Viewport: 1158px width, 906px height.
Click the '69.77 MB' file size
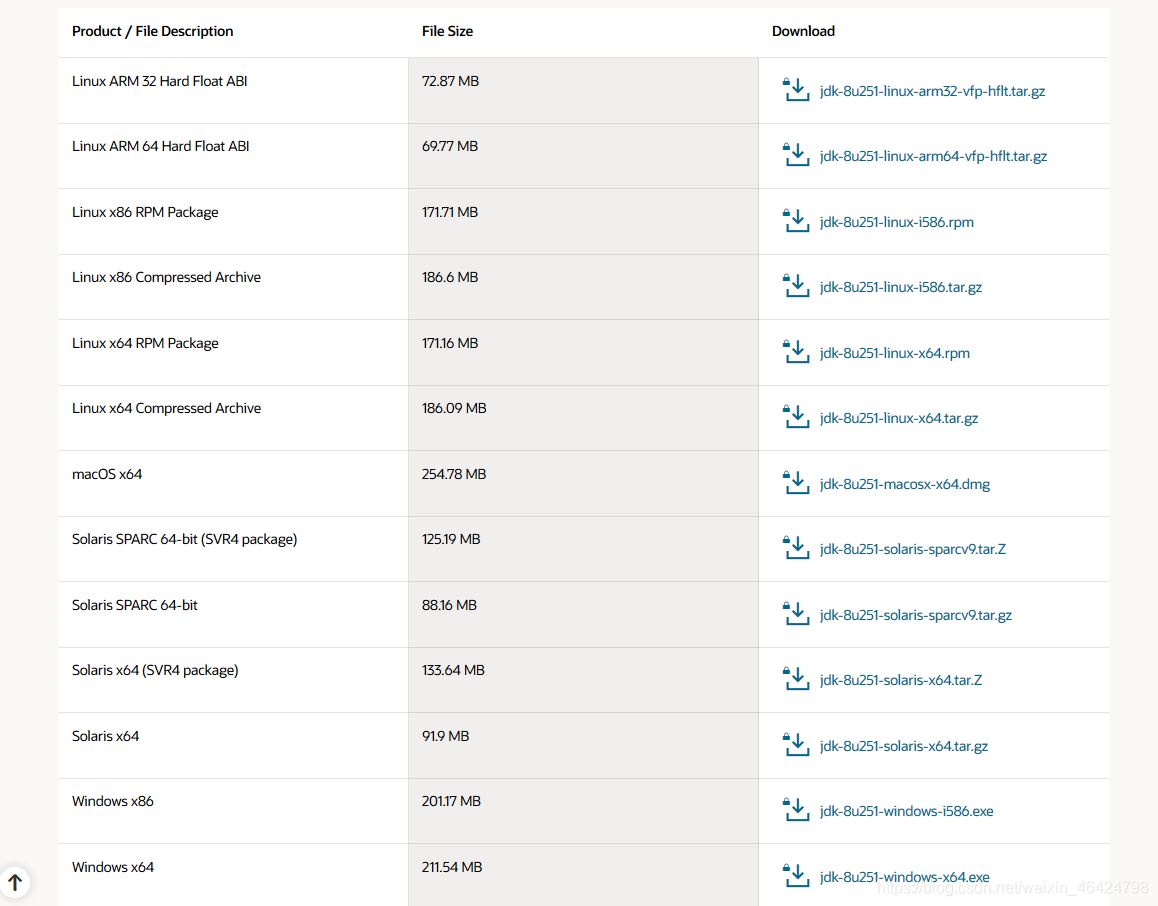pos(450,146)
